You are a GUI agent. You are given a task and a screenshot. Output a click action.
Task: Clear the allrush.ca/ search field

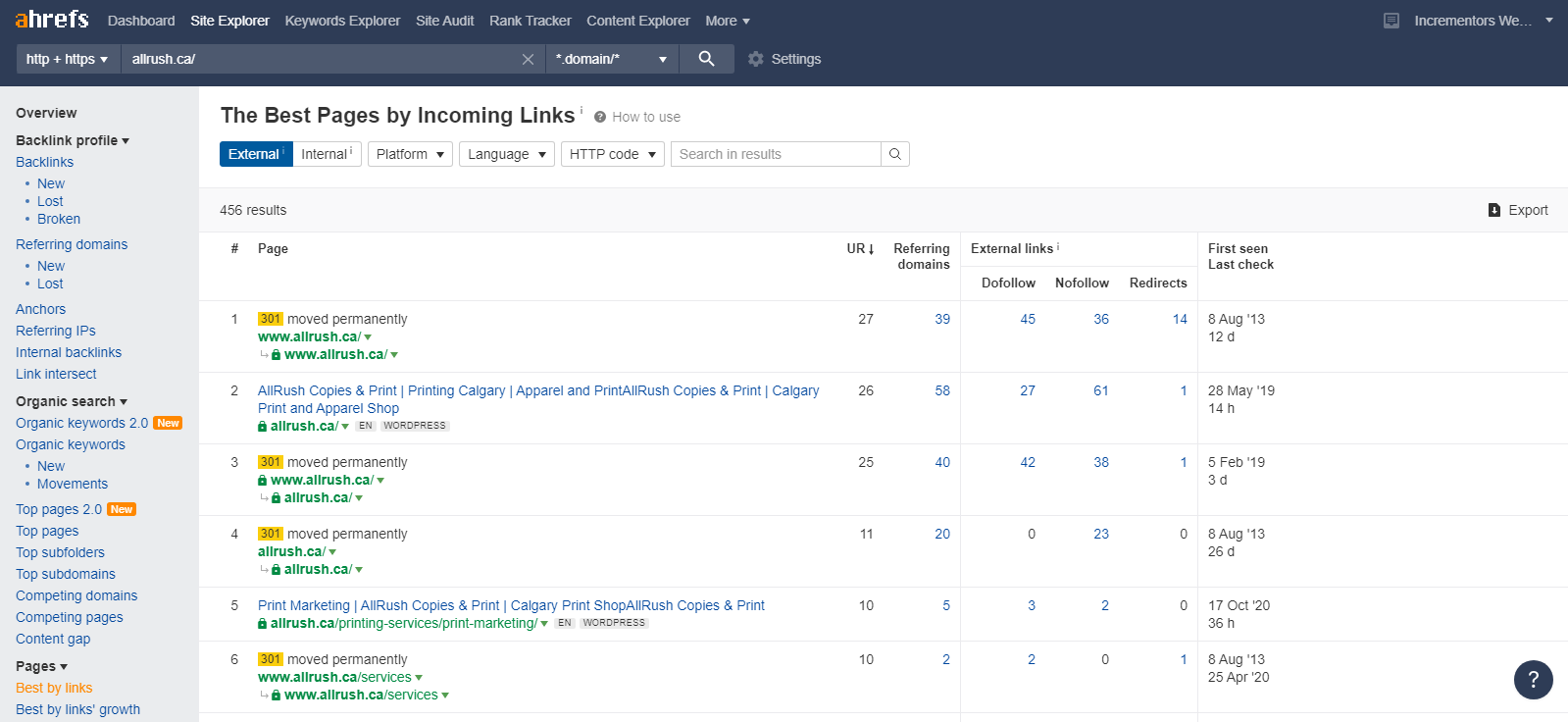[x=528, y=59]
